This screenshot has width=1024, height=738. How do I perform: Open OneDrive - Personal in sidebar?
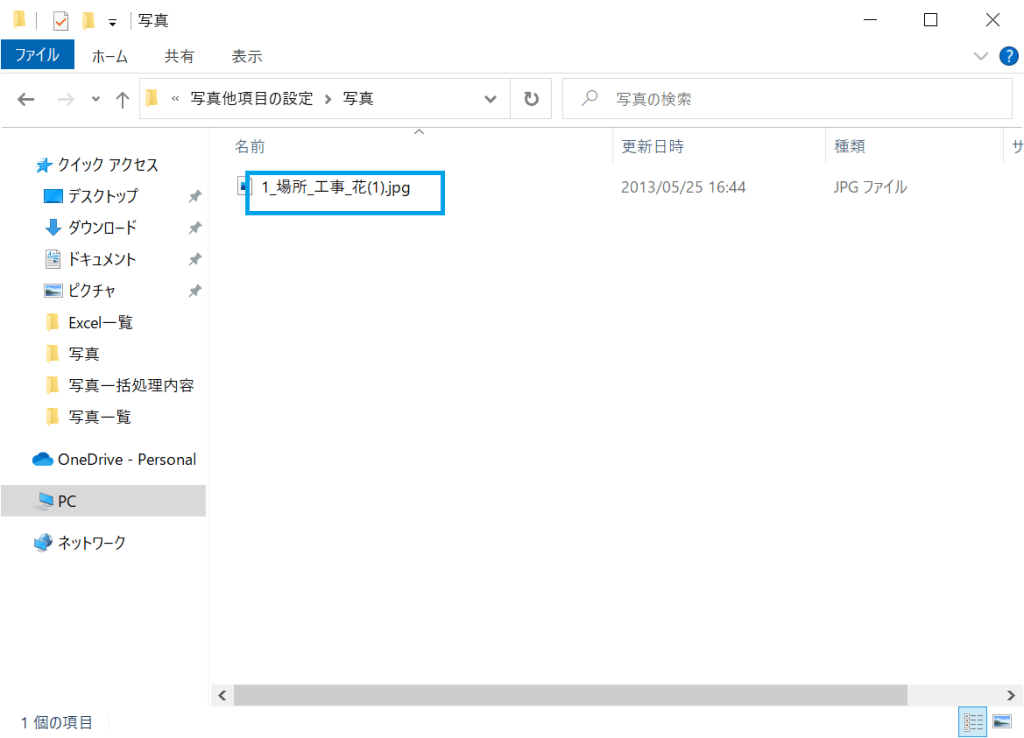pyautogui.click(x=126, y=460)
